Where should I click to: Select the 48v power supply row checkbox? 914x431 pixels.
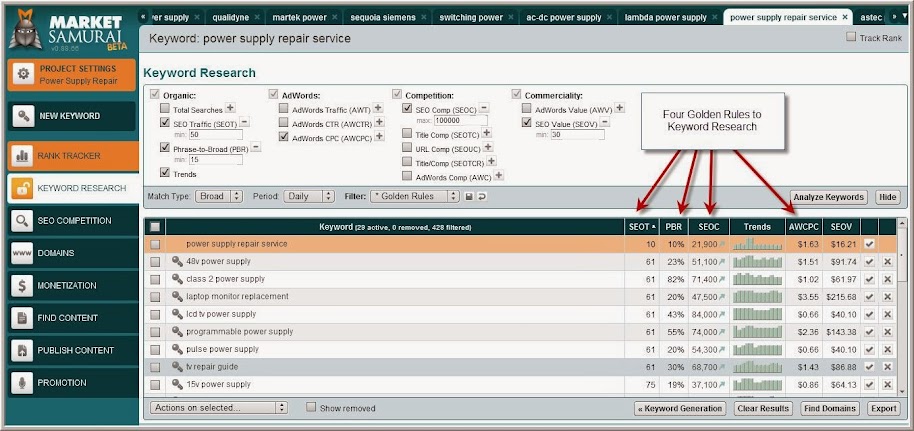[x=155, y=262]
